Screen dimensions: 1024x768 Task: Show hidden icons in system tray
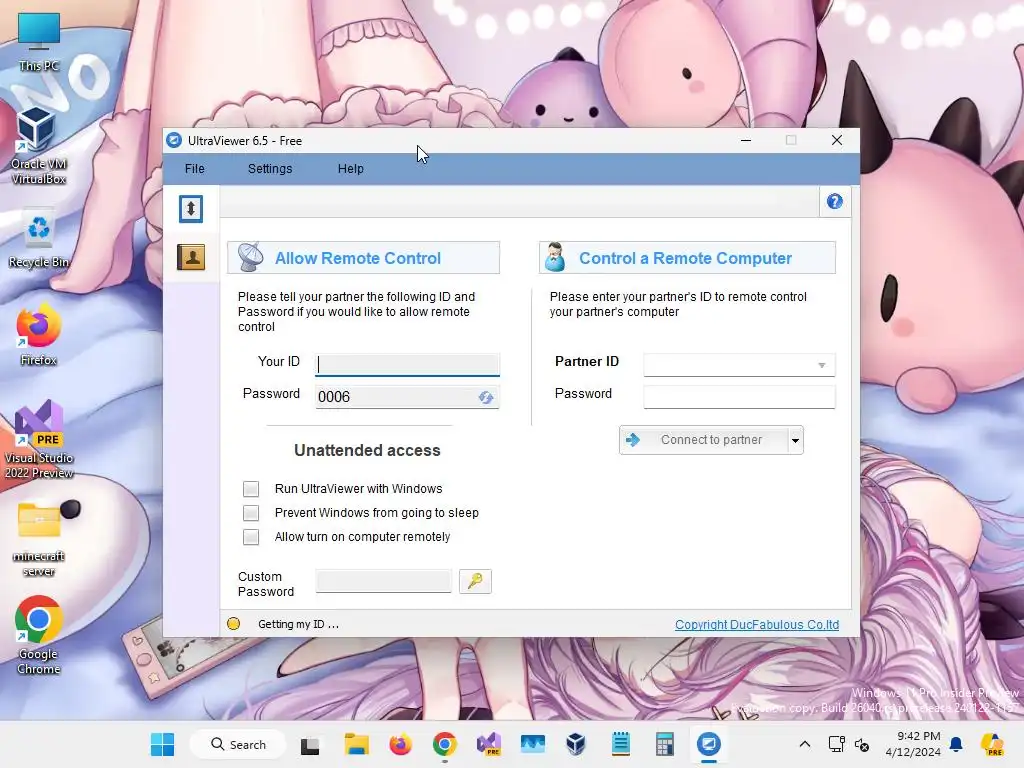tap(805, 744)
